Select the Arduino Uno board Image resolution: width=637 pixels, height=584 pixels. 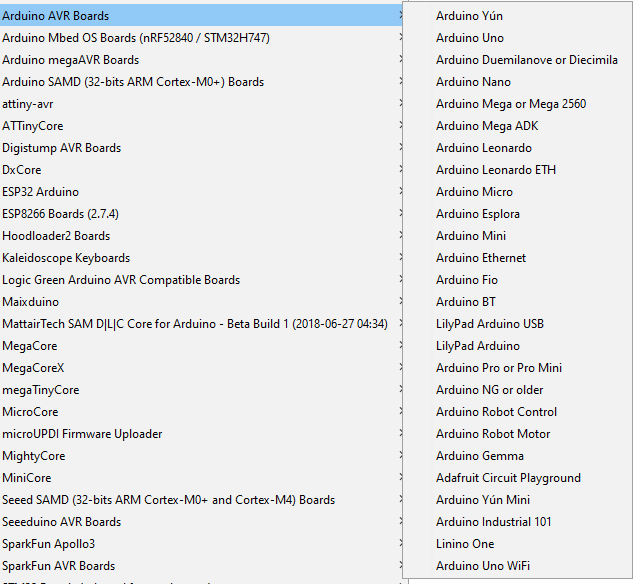(518, 38)
